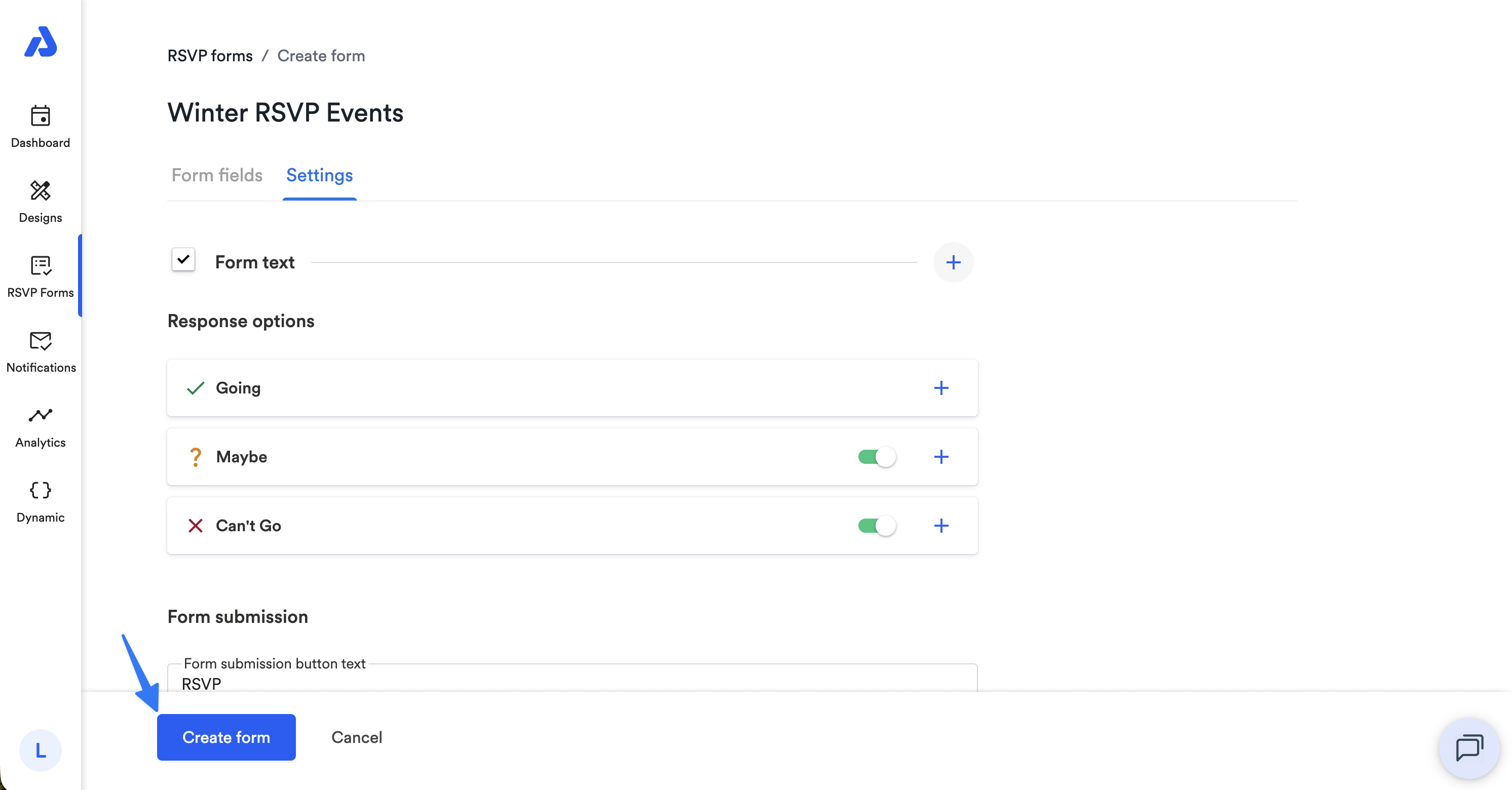
Task: Open the chat support bubble icon
Action: 1469,748
